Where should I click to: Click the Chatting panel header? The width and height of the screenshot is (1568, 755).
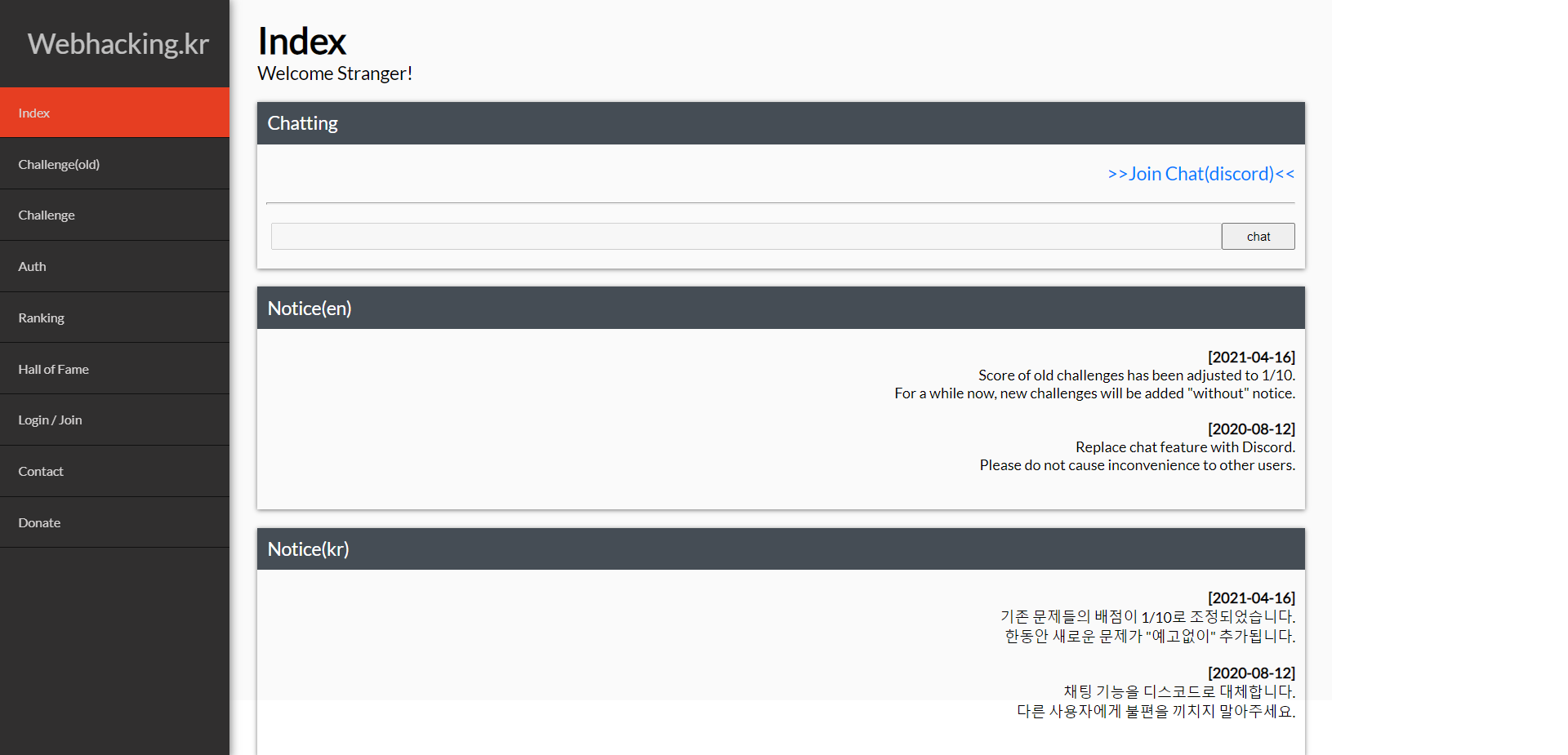point(781,123)
